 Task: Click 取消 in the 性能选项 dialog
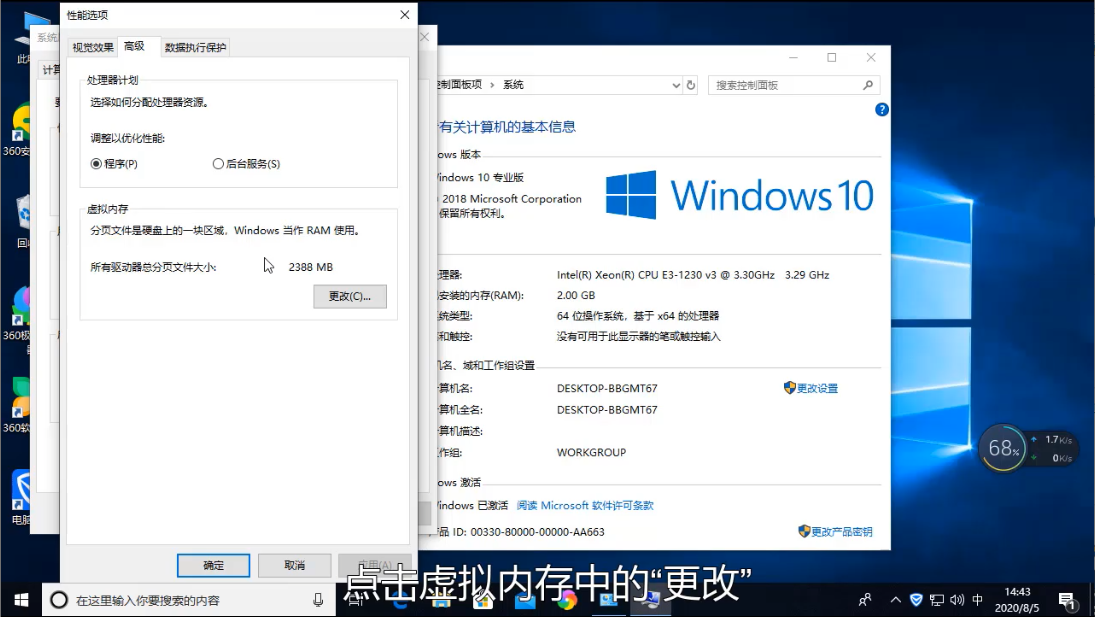point(295,565)
